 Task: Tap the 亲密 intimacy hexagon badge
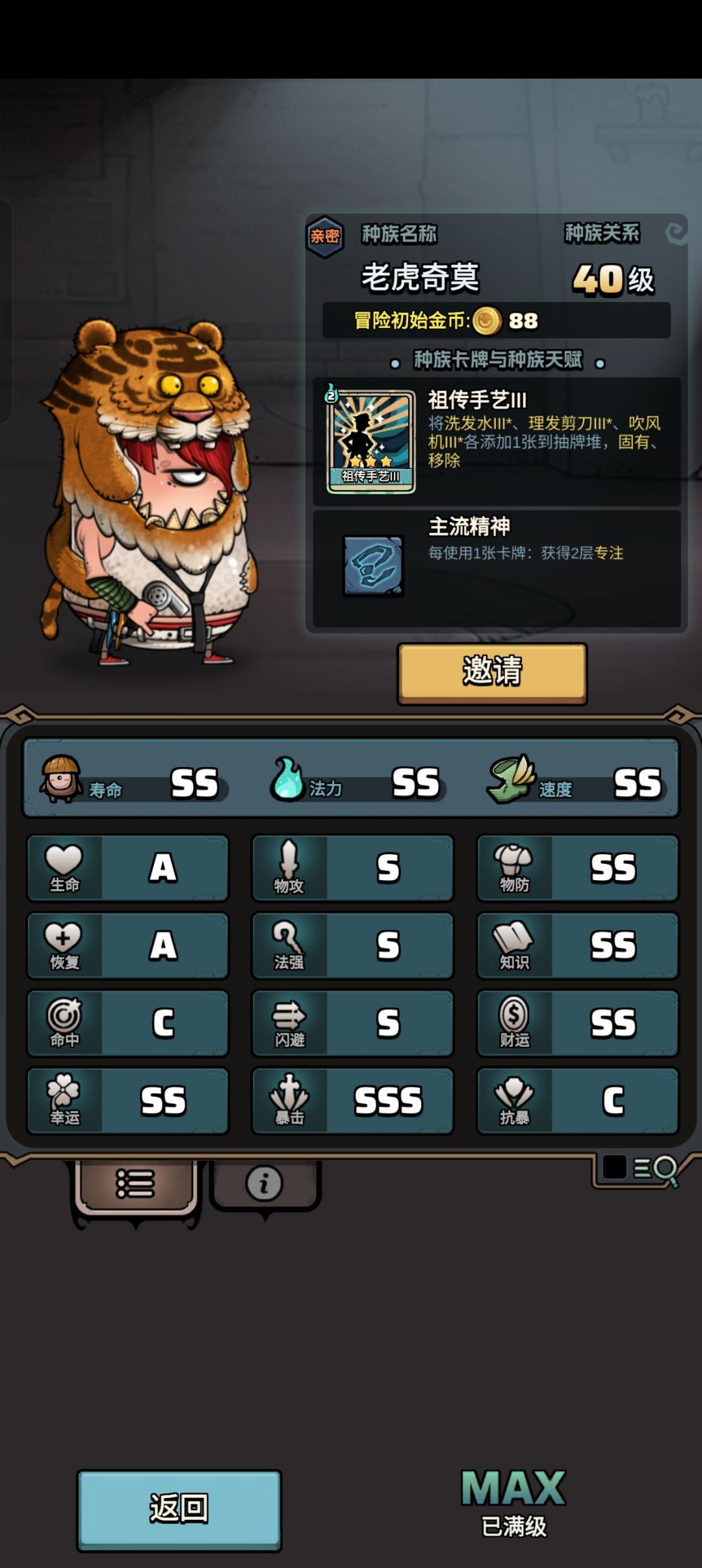point(324,236)
